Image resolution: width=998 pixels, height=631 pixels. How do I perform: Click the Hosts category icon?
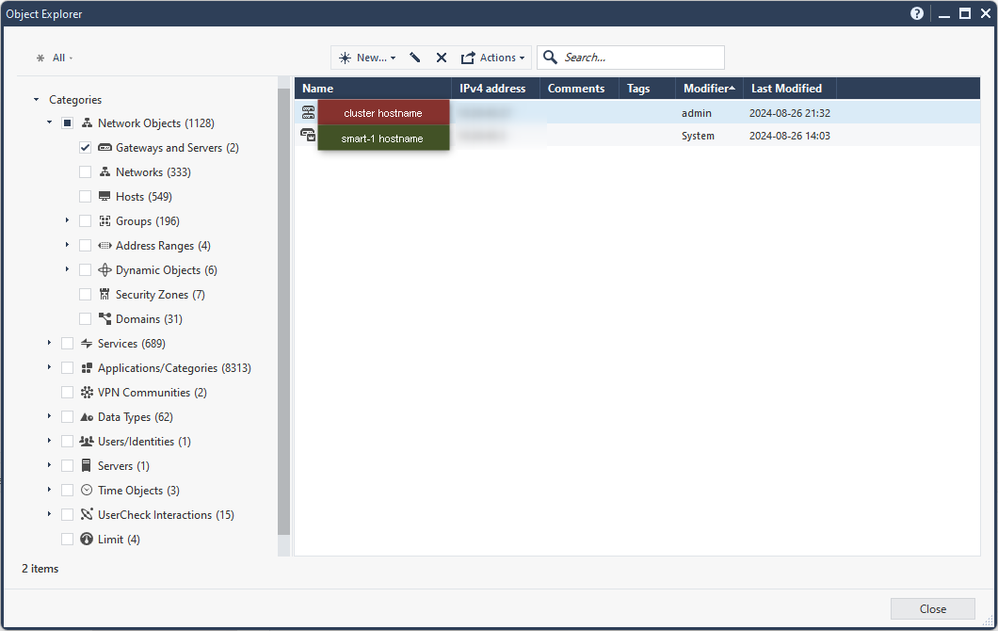point(104,196)
